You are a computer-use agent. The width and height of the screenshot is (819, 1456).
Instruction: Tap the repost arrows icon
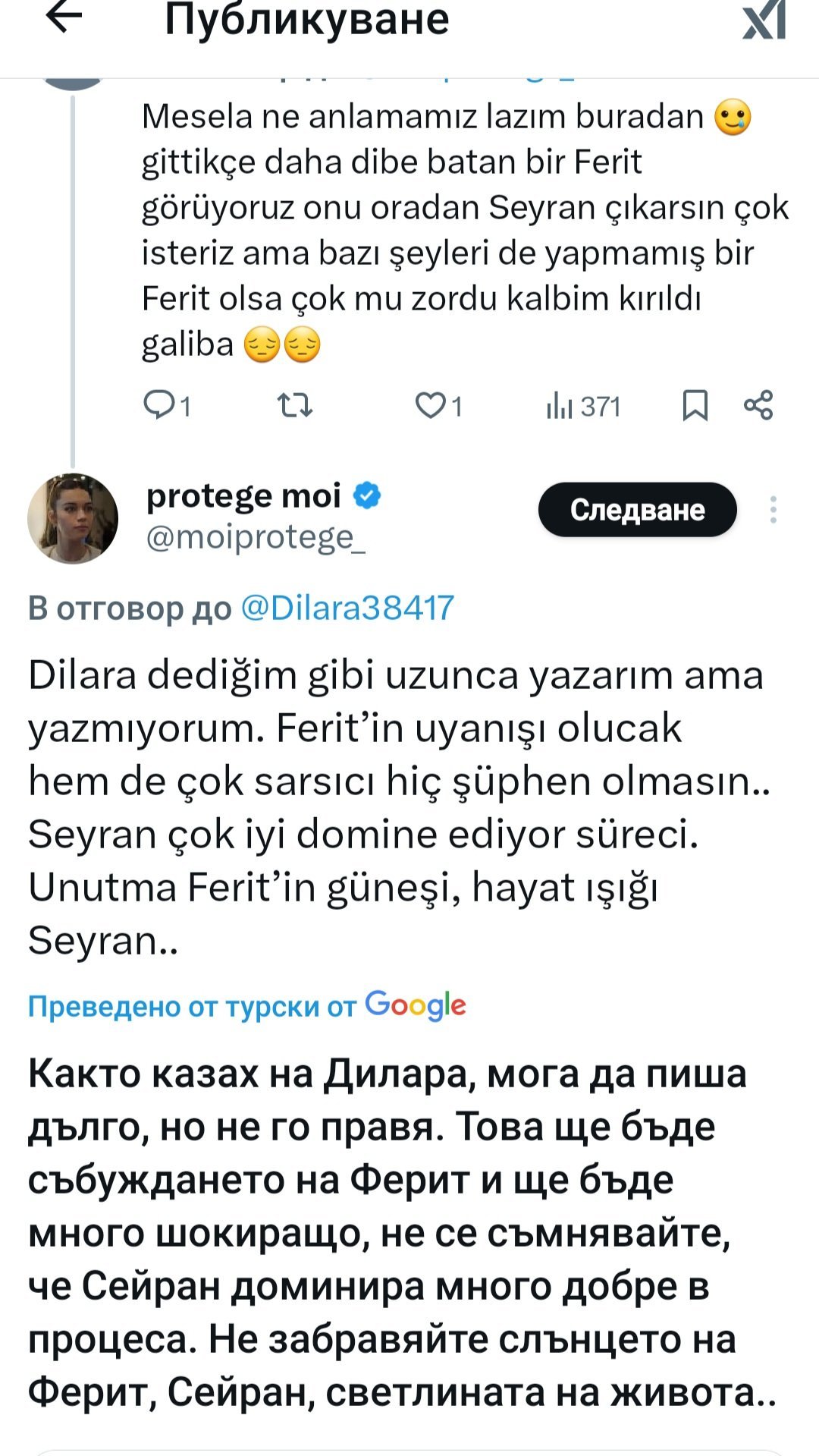tap(295, 405)
